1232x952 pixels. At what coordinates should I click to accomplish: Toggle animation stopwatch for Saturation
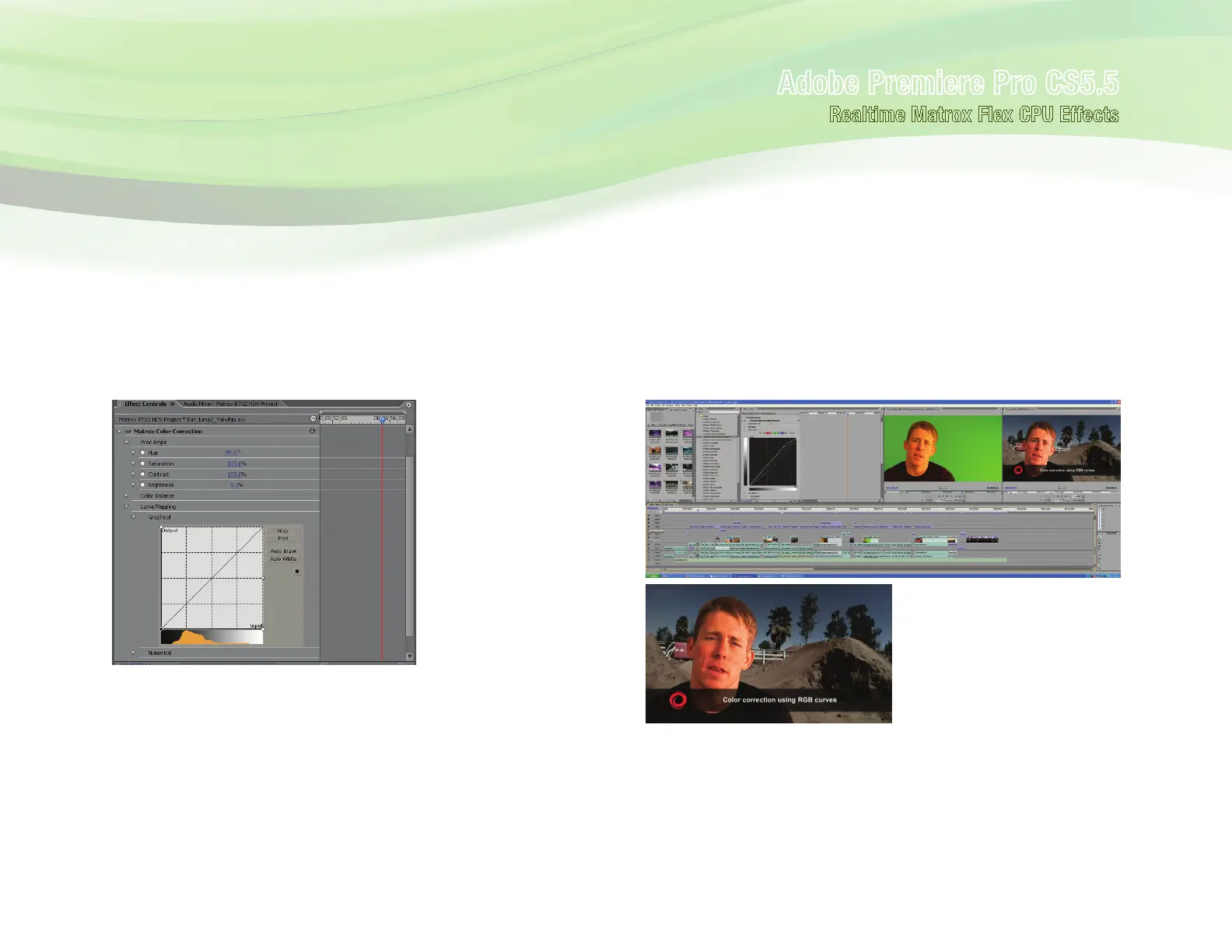142,464
